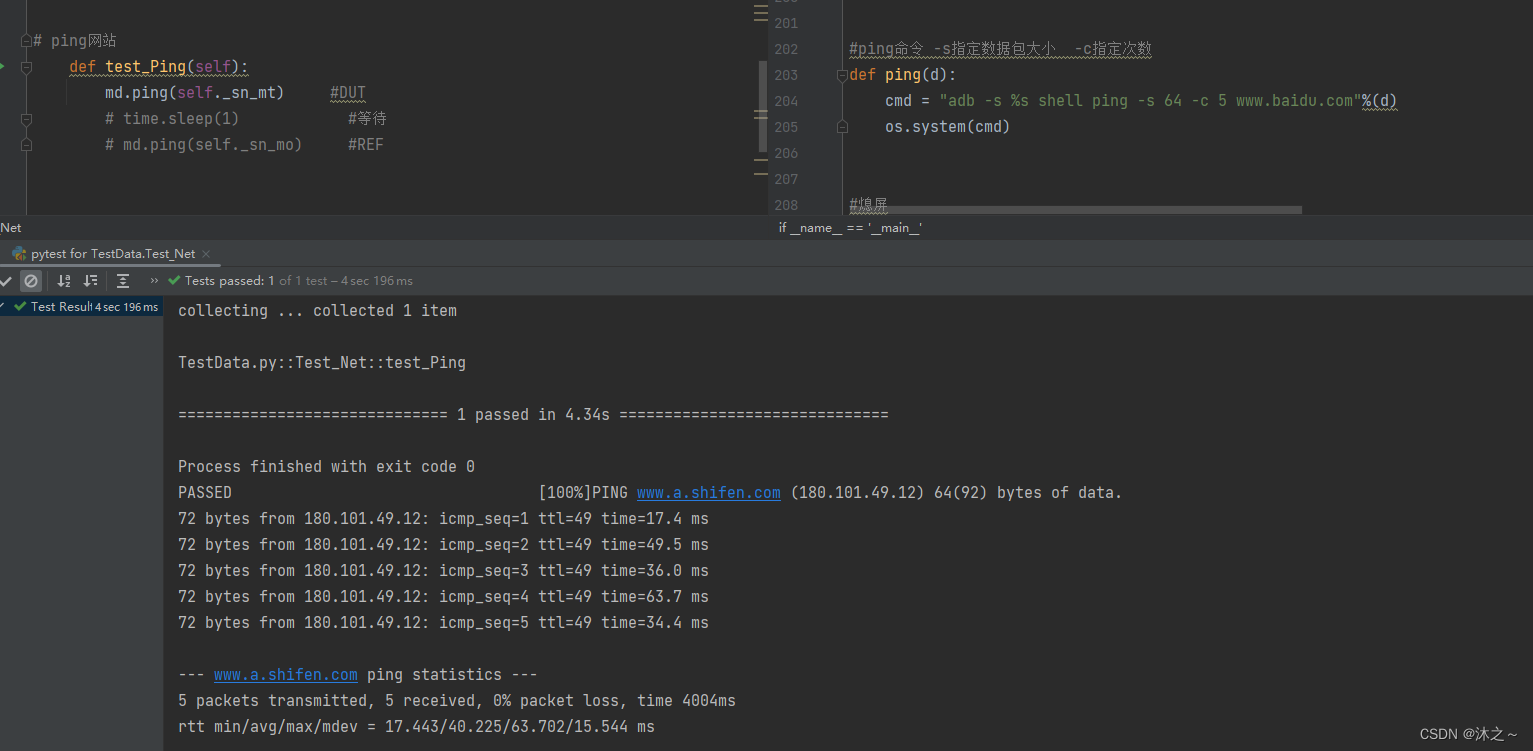Click www.a.shifen.com in ping statistics line
The width and height of the screenshot is (1533, 751).
[285, 674]
